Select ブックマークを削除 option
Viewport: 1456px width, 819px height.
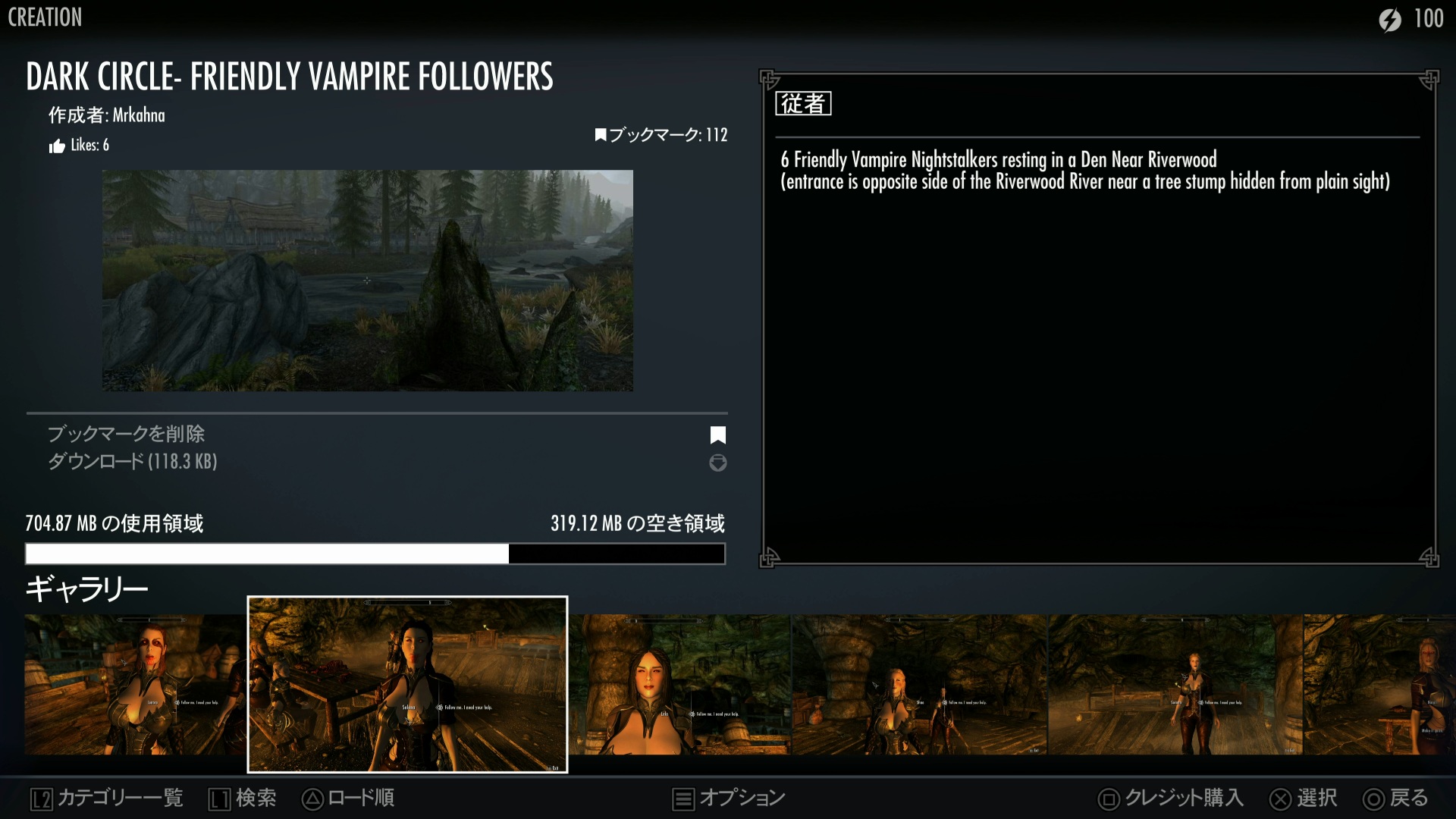pyautogui.click(x=126, y=434)
